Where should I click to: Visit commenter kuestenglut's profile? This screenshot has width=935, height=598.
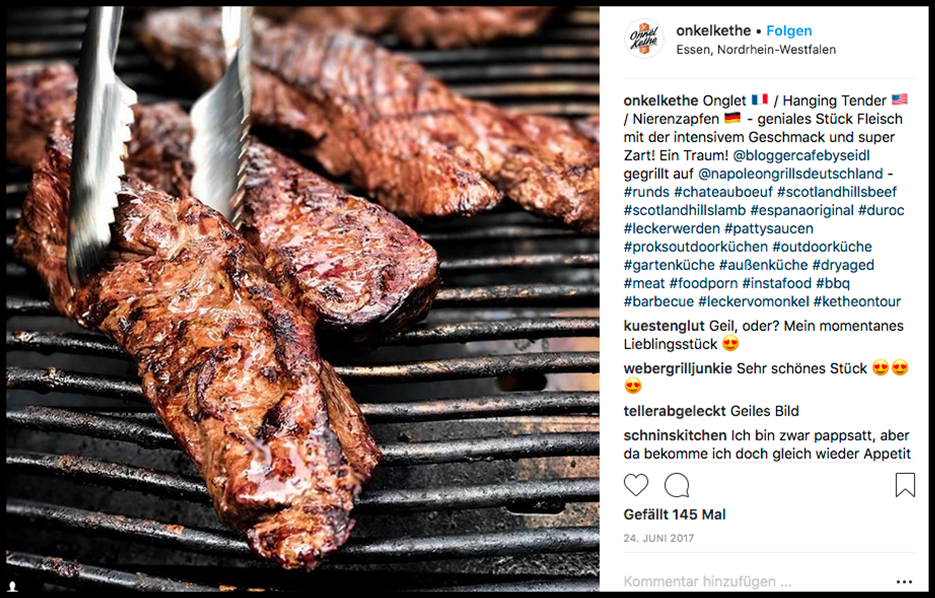(664, 326)
